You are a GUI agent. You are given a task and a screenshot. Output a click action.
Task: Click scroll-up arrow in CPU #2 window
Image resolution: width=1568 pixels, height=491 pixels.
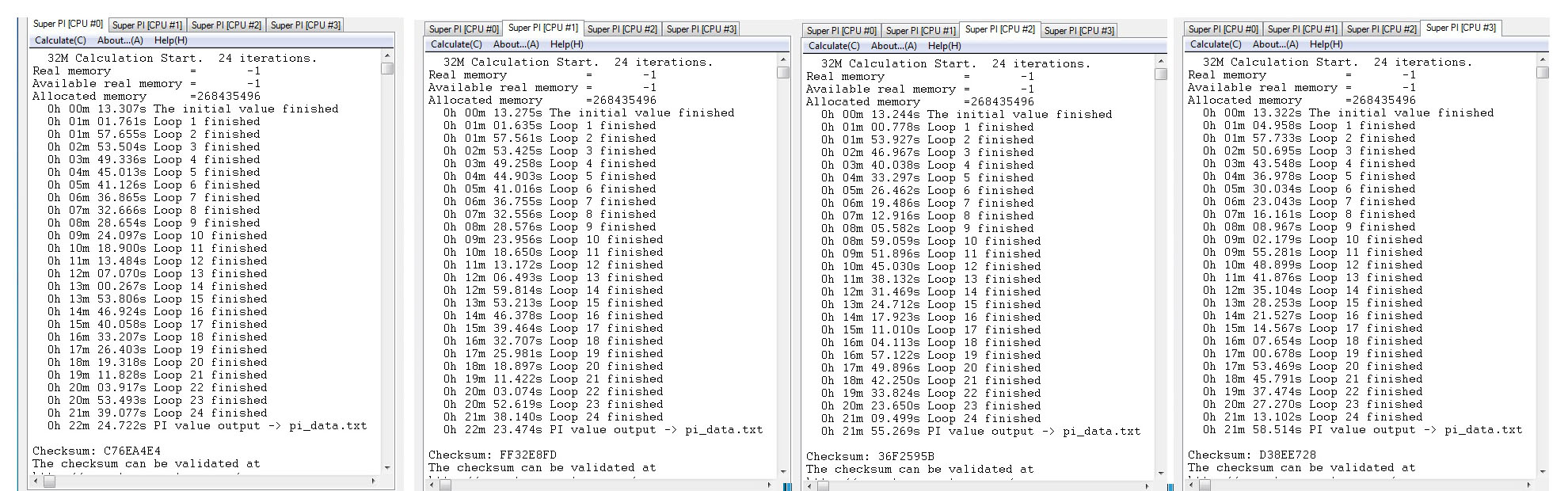pos(1161,62)
